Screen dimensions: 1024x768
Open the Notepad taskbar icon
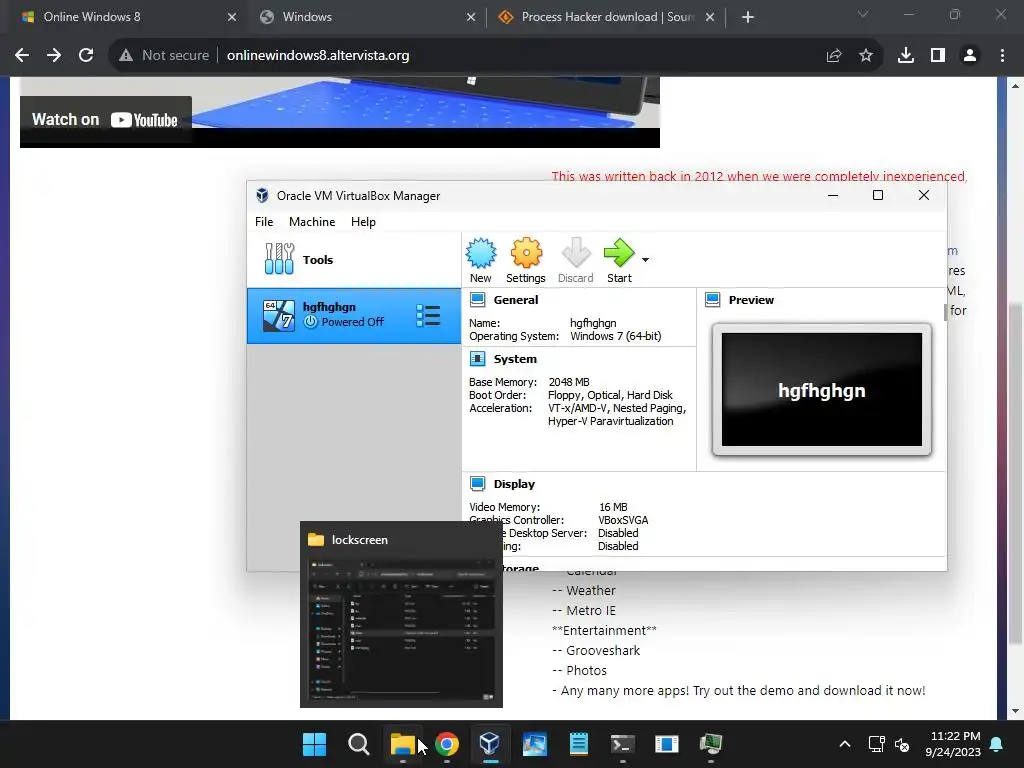(x=579, y=744)
